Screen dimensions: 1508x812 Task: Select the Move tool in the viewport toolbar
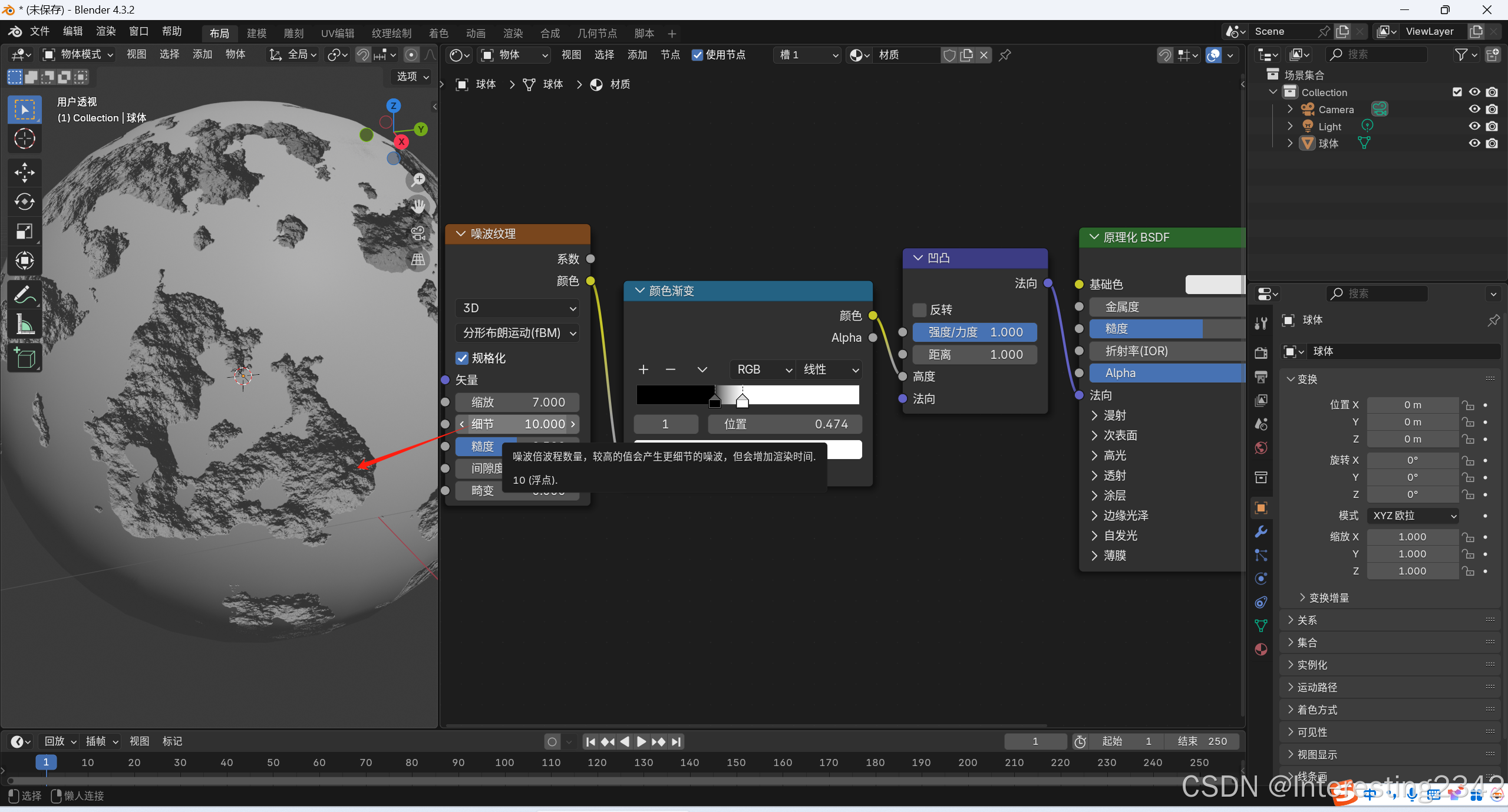point(24,172)
